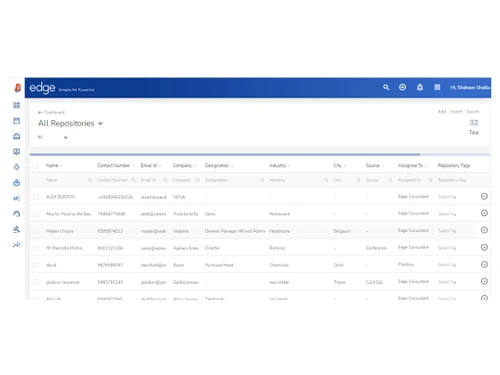Open row action circle for Banking industry row

point(484,247)
